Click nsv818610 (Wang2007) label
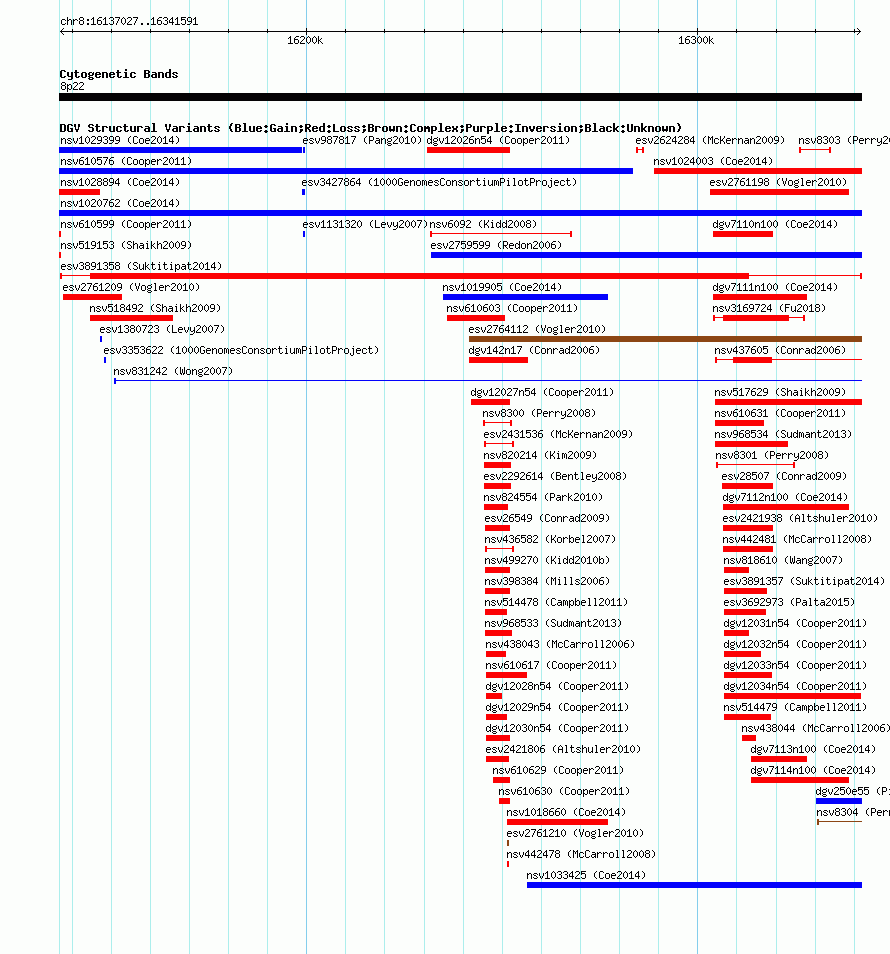The width and height of the screenshot is (890, 954). [x=783, y=560]
